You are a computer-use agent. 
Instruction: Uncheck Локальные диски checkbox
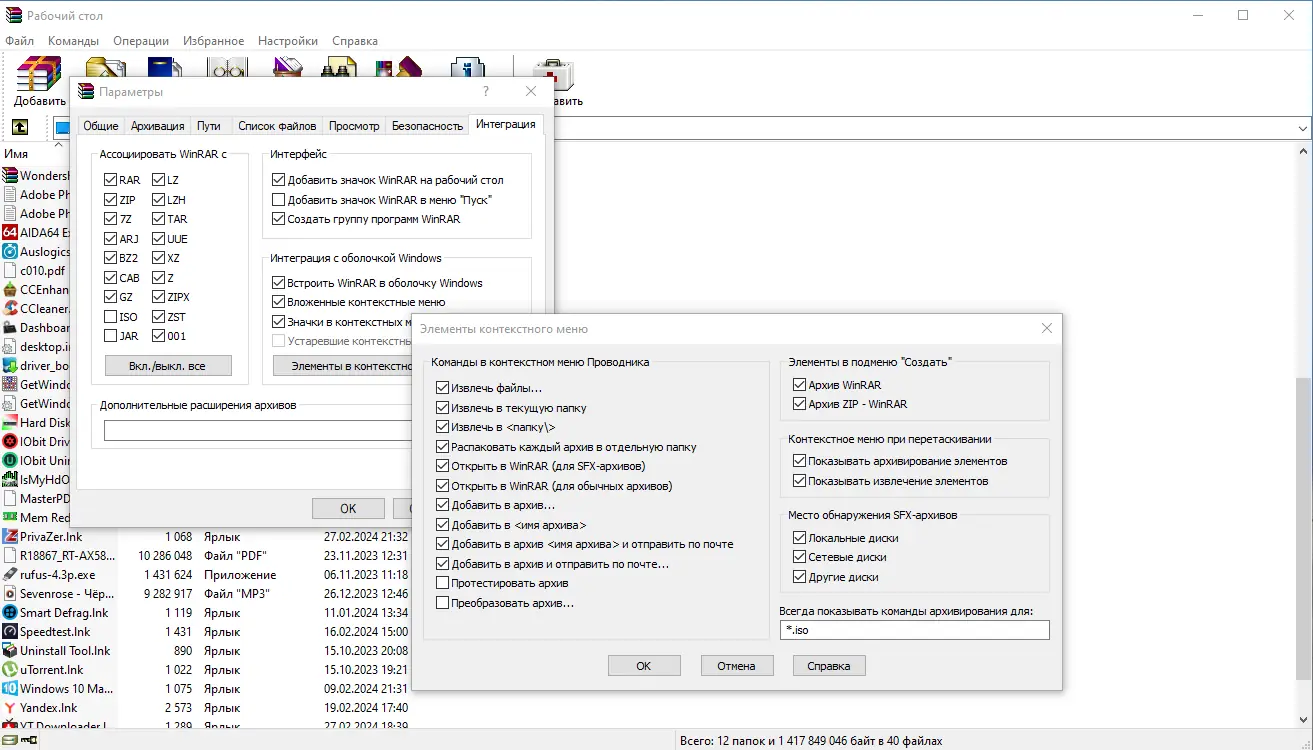799,538
